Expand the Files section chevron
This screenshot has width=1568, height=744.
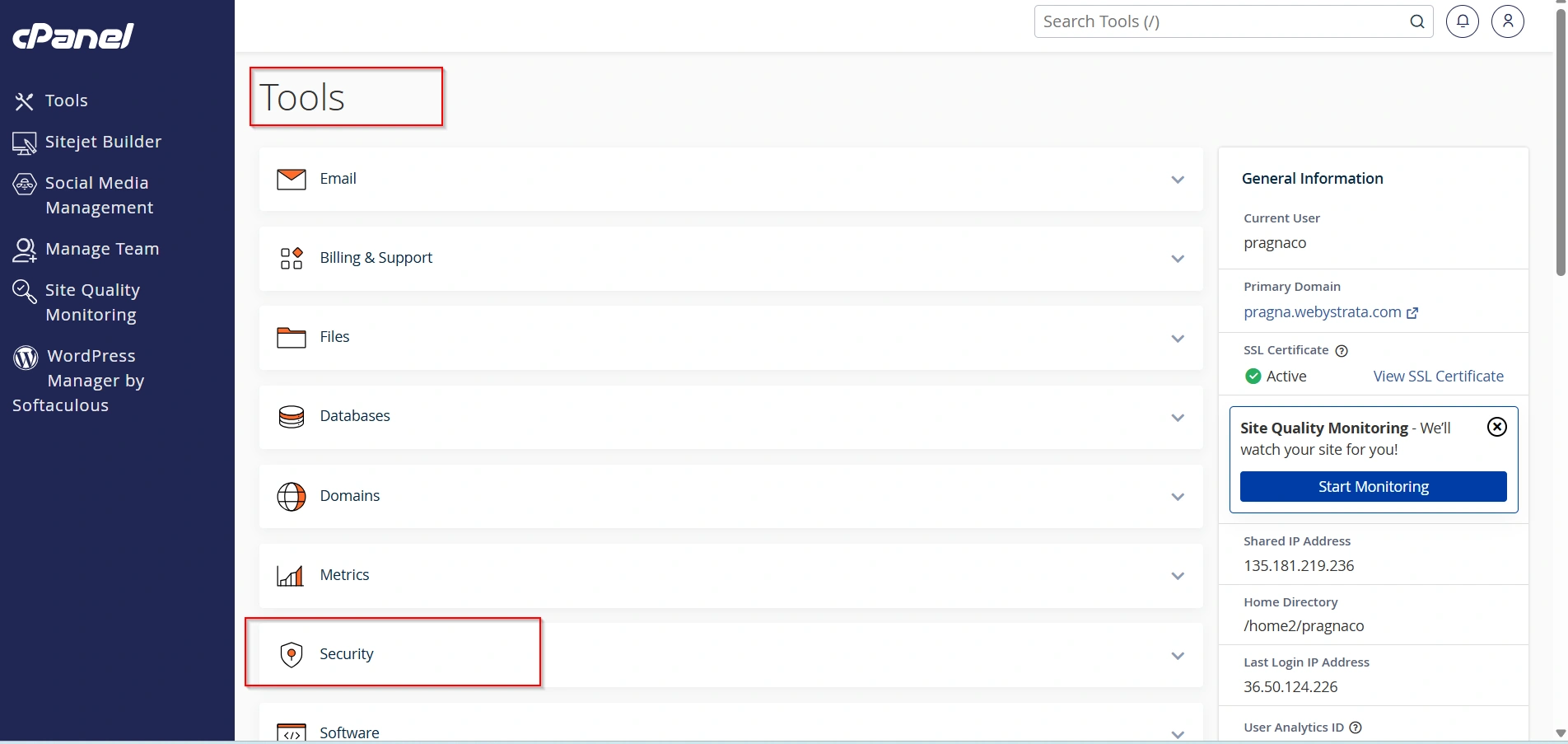coord(1178,339)
